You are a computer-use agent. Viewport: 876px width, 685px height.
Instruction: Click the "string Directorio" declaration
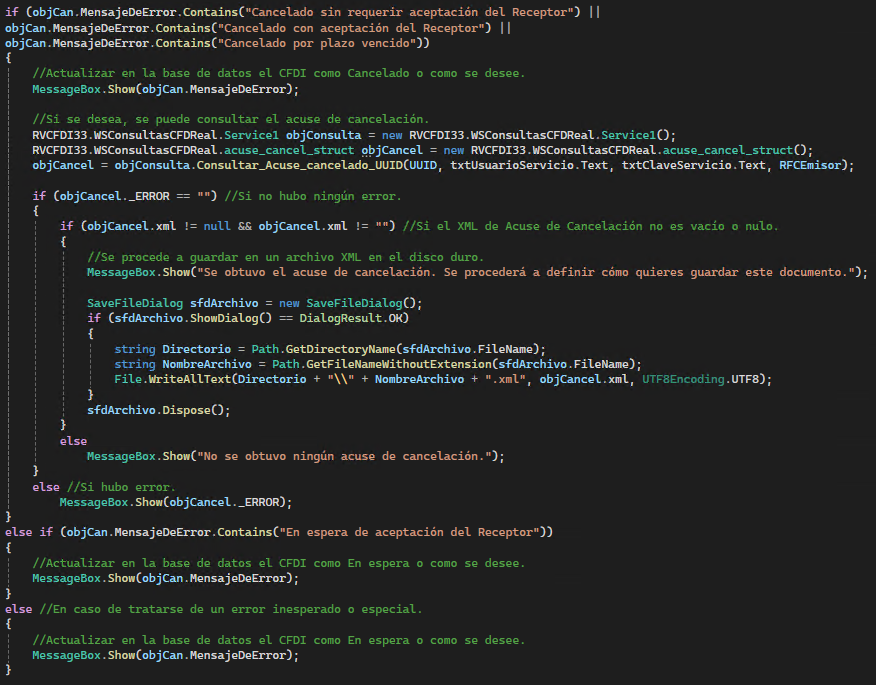[x=173, y=349]
